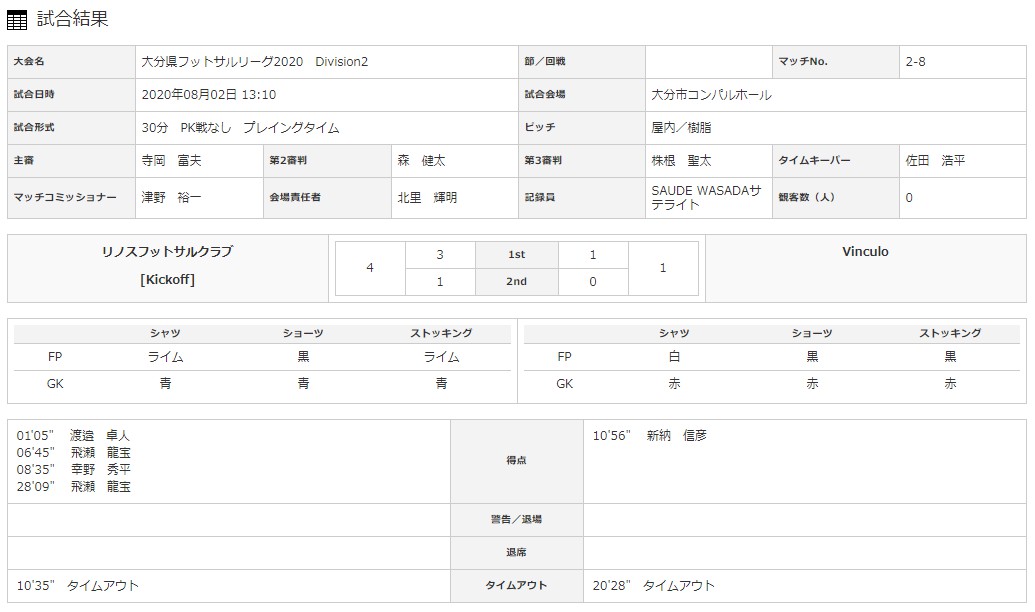This screenshot has height=612, width=1035.
Task: Click home team name リノスフットサルクラブ
Action: [x=168, y=252]
